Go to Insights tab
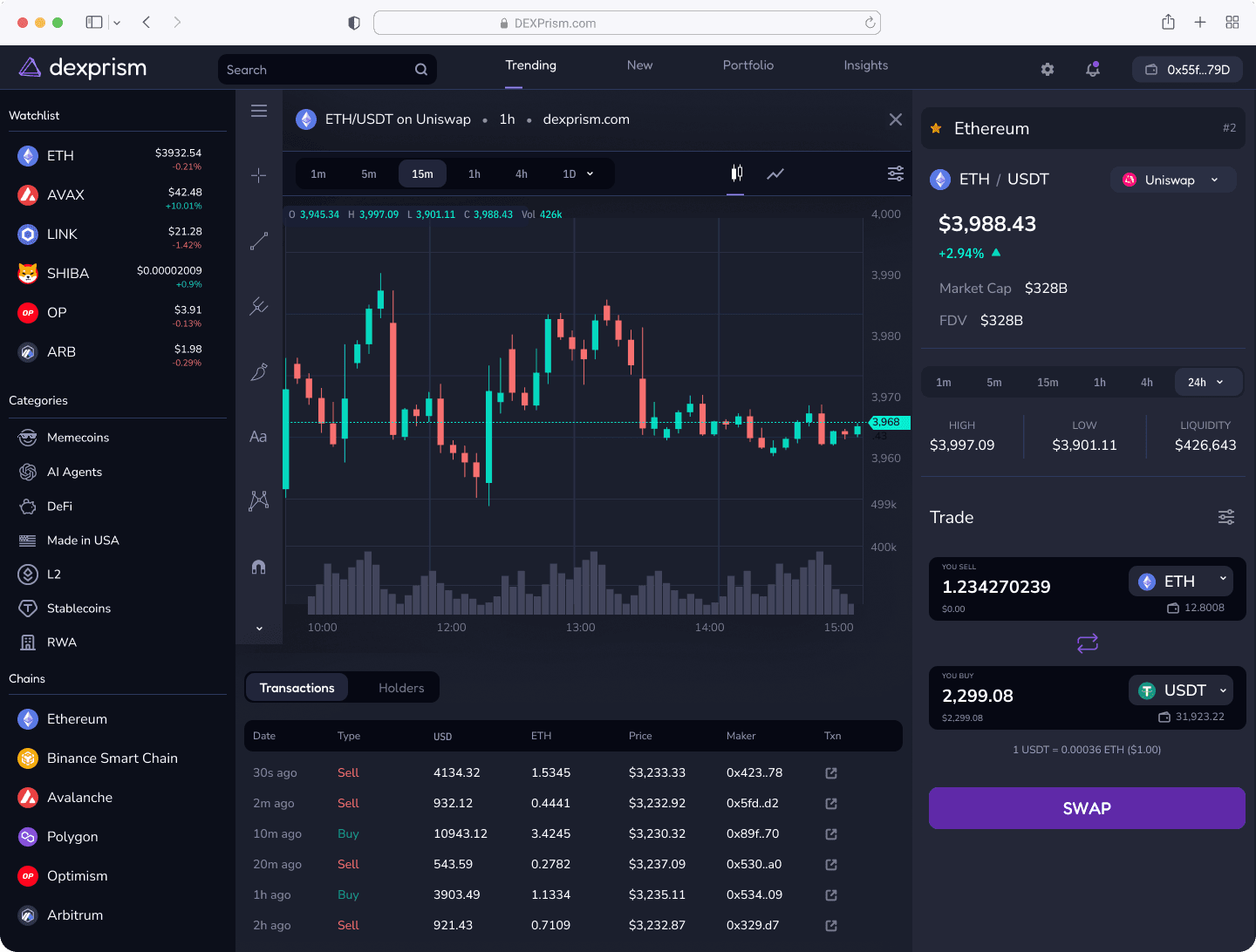 point(866,65)
